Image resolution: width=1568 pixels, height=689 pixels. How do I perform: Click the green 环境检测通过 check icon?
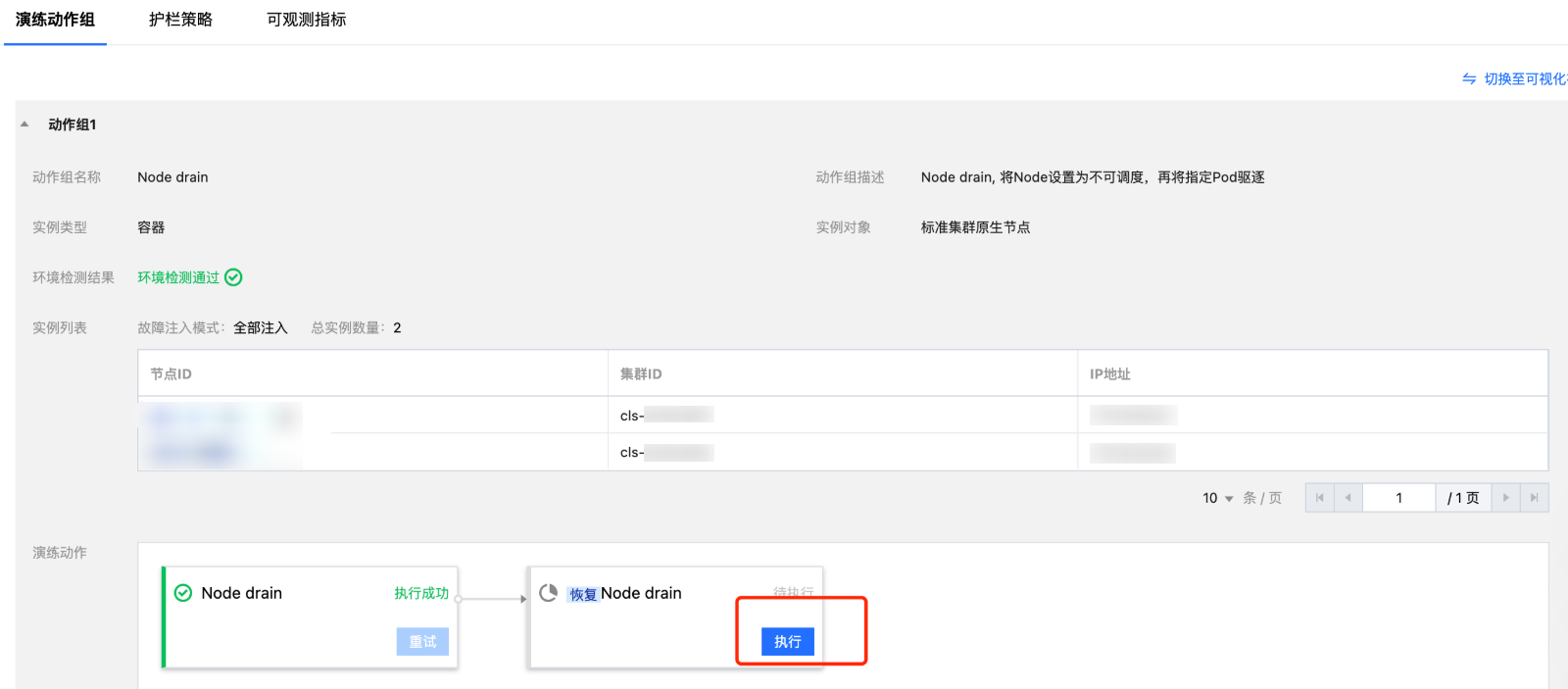tap(233, 277)
